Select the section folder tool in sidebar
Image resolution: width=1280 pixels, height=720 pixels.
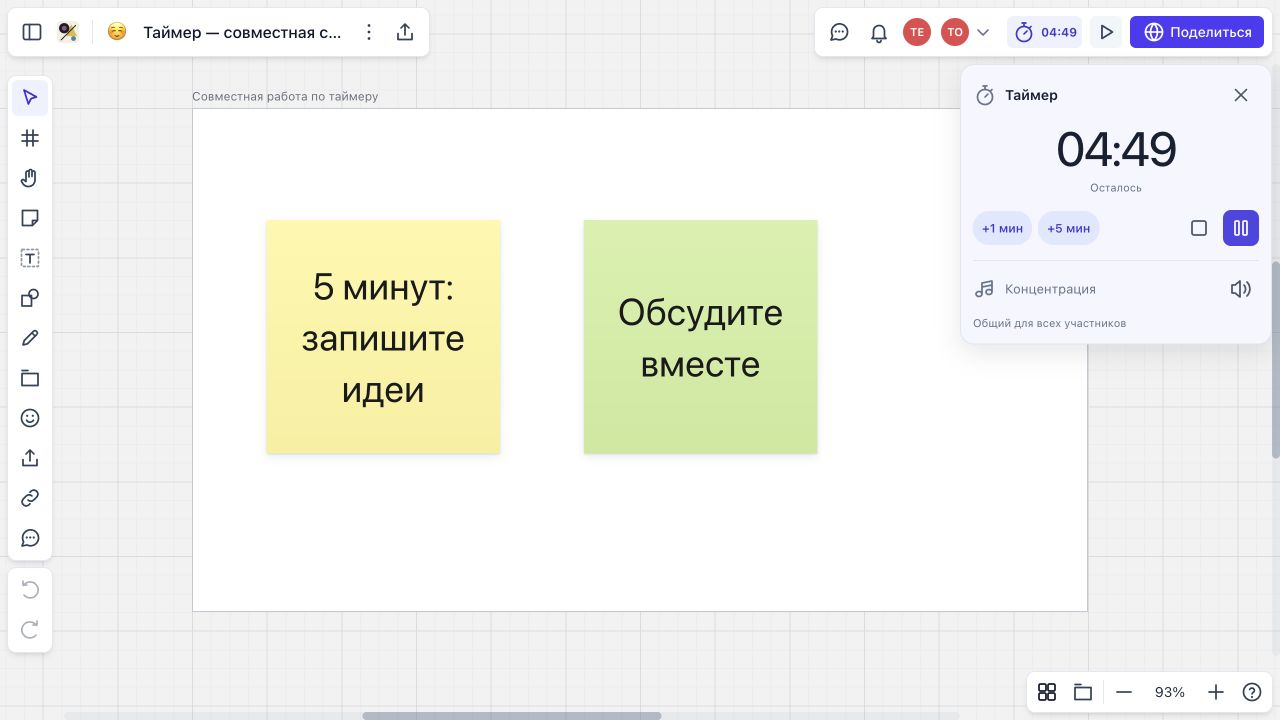pyautogui.click(x=30, y=378)
